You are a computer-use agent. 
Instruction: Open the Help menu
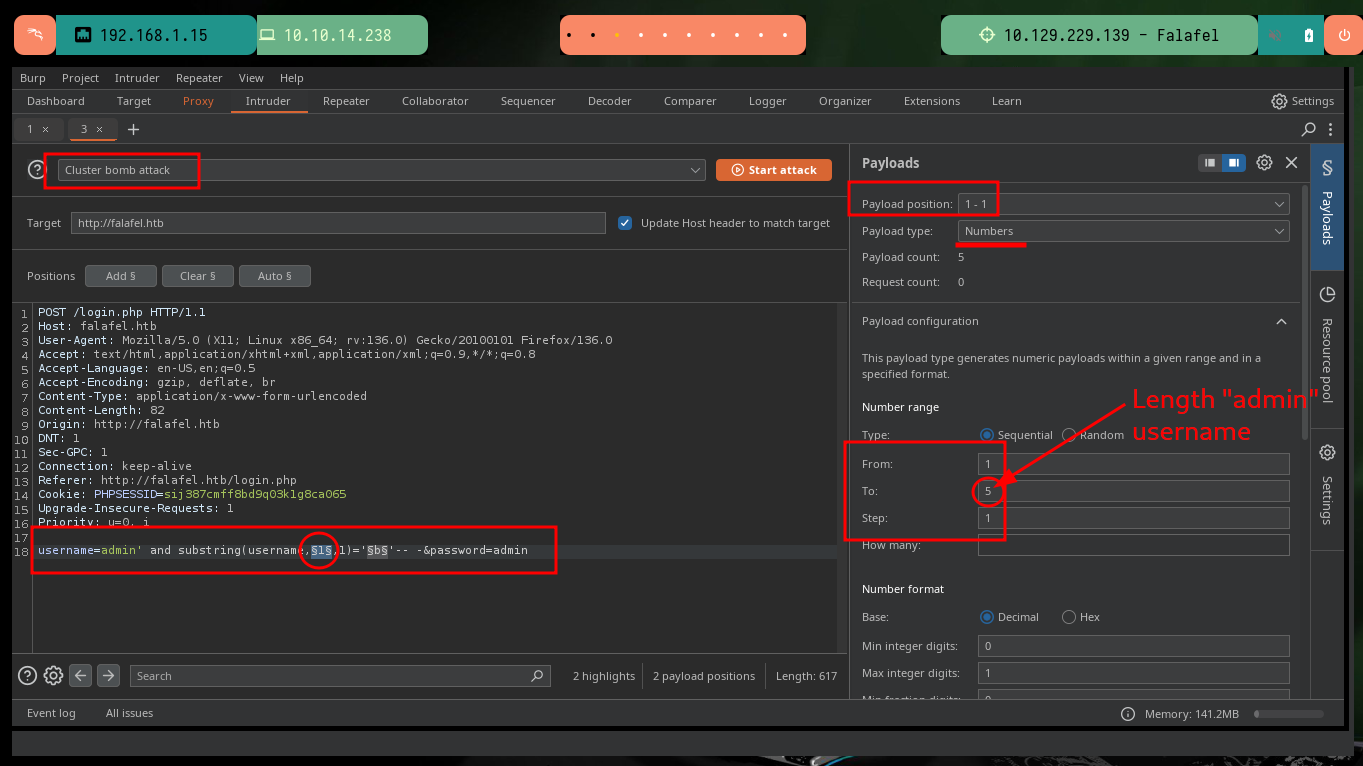pyautogui.click(x=292, y=78)
